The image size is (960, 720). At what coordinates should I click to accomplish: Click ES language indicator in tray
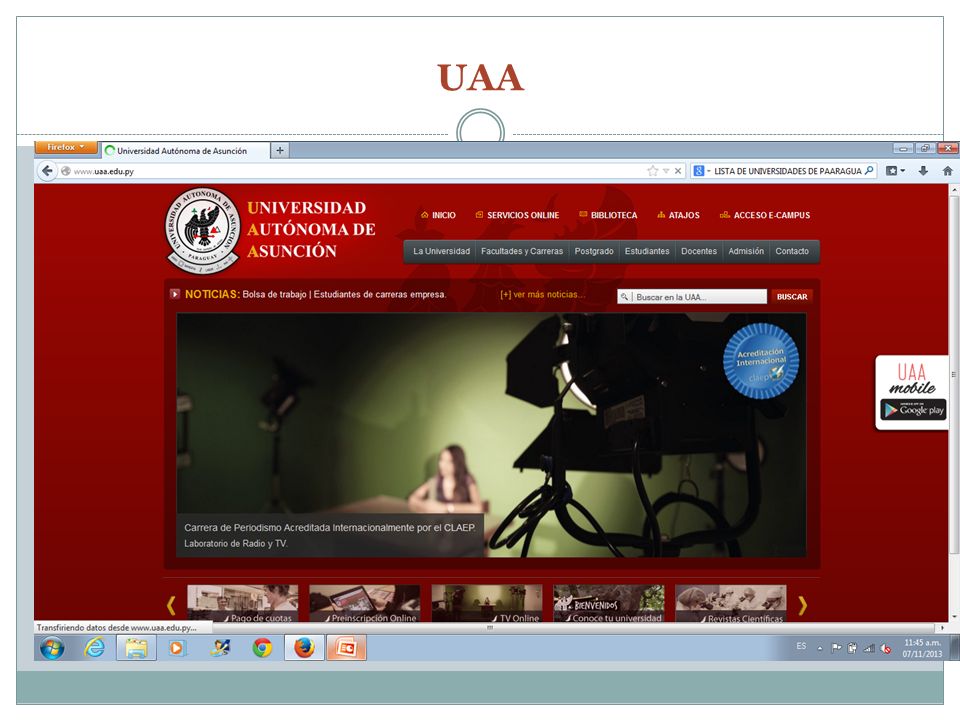pos(801,647)
